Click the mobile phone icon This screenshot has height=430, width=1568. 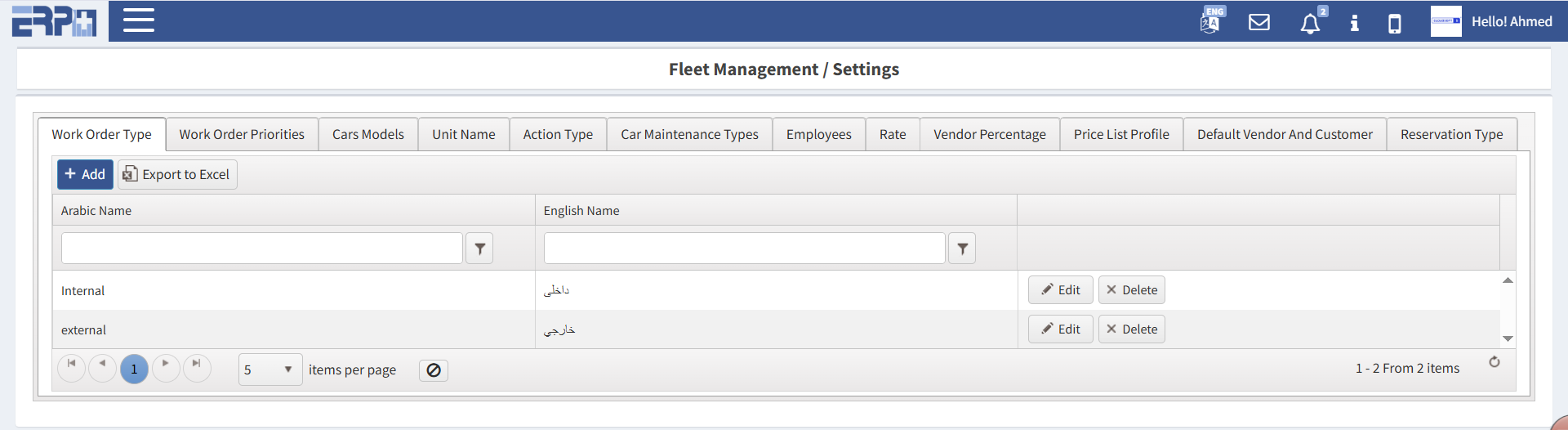point(1395,23)
